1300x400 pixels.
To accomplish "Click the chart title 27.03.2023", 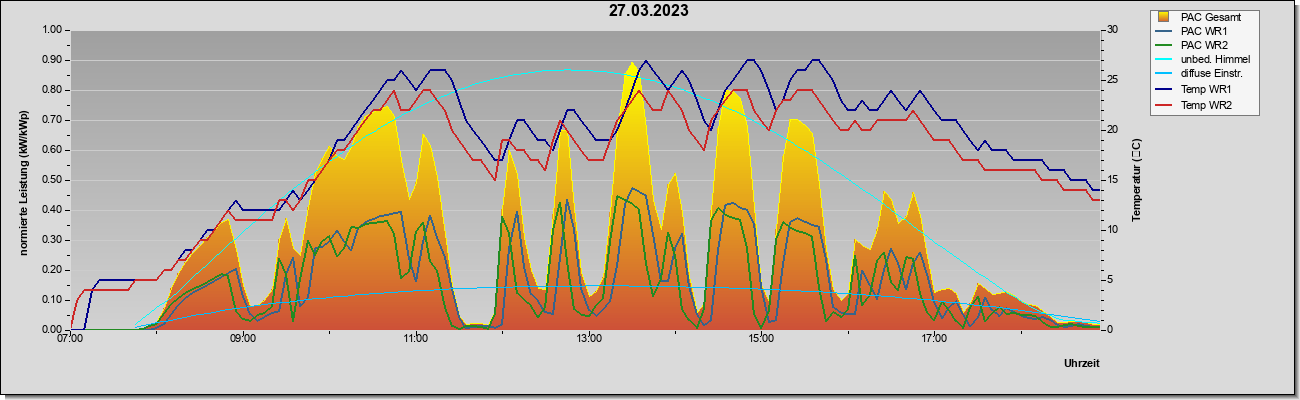I will point(649,11).
